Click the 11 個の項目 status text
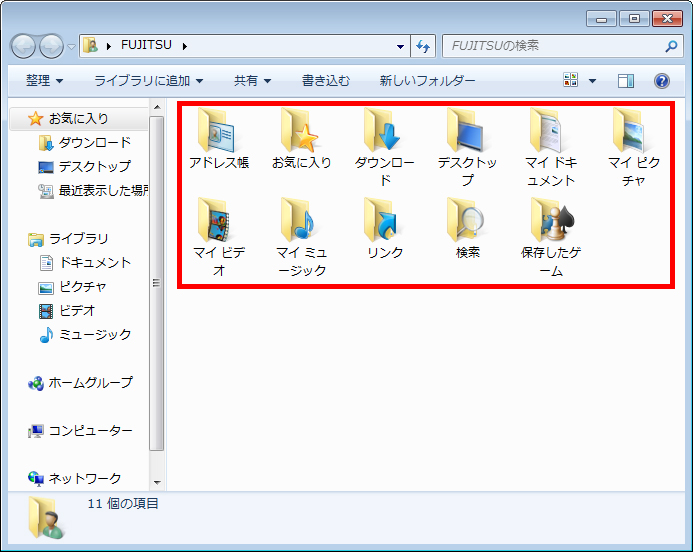This screenshot has height=552, width=693. [123, 503]
